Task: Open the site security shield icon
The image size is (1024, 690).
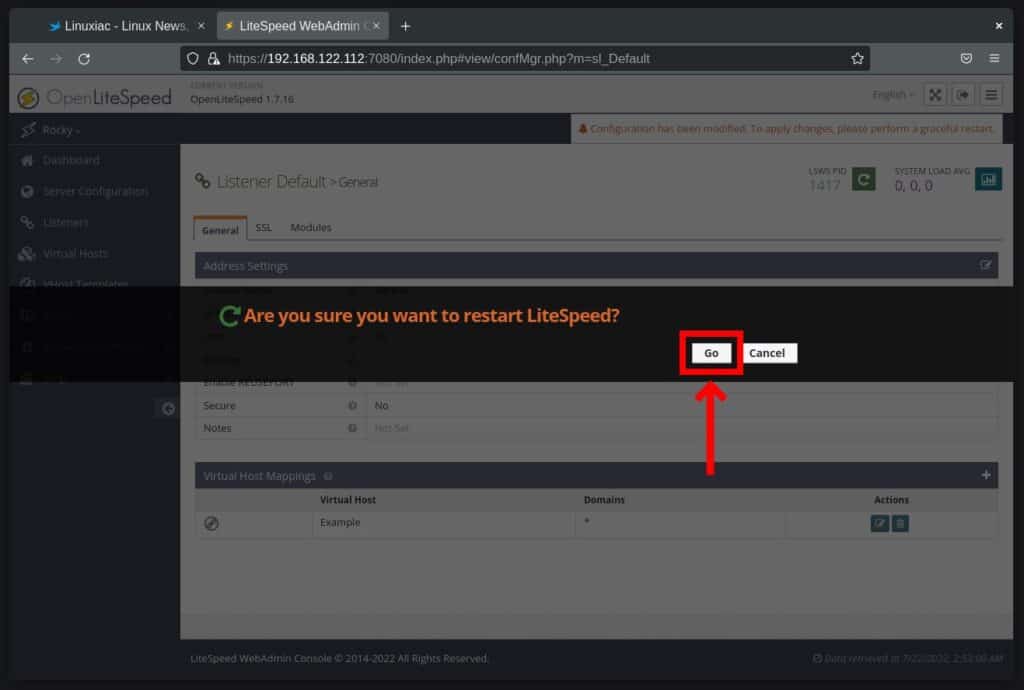Action: (x=192, y=59)
